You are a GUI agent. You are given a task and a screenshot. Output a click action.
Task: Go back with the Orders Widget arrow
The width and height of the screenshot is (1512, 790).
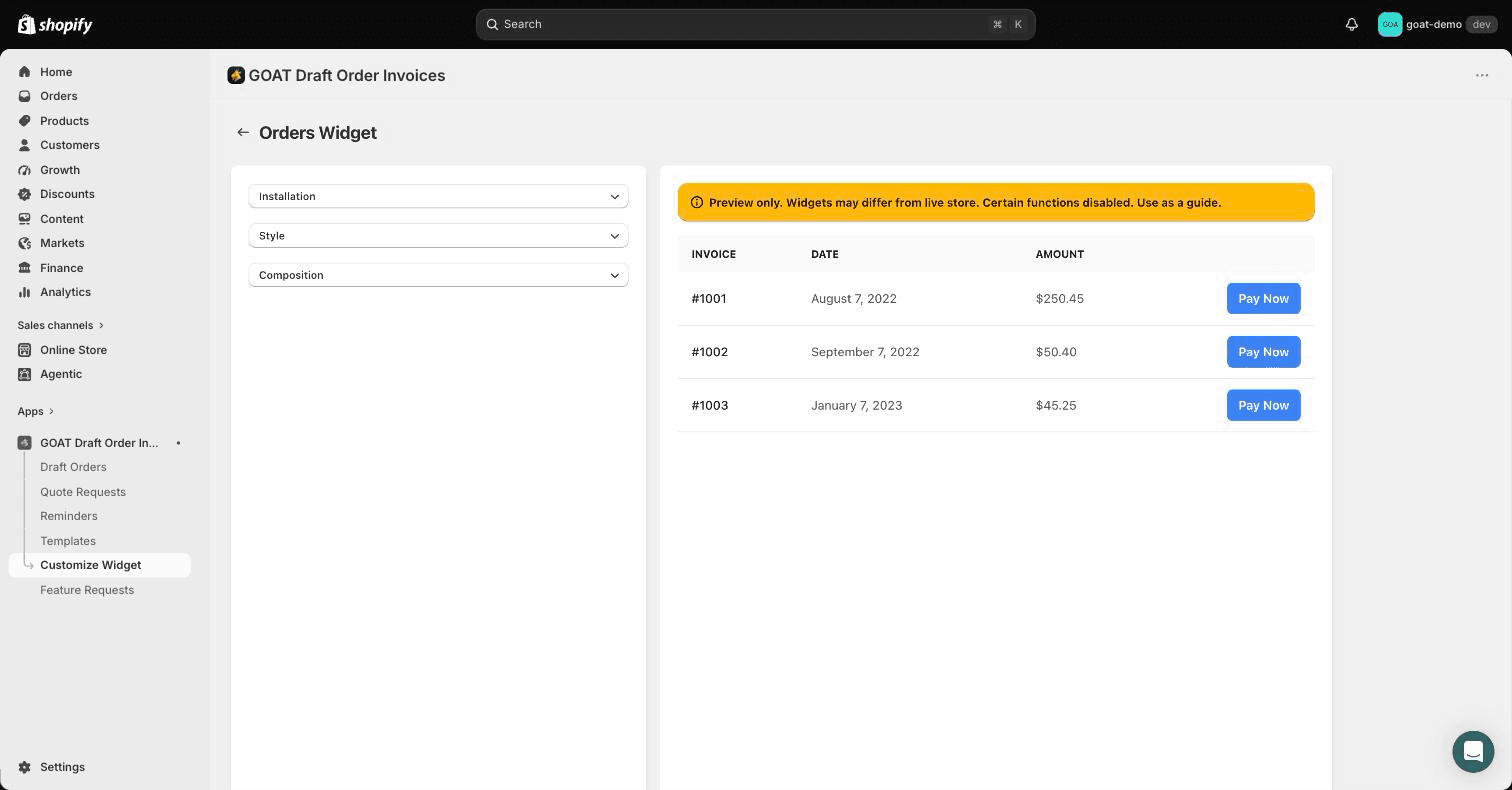pos(243,132)
